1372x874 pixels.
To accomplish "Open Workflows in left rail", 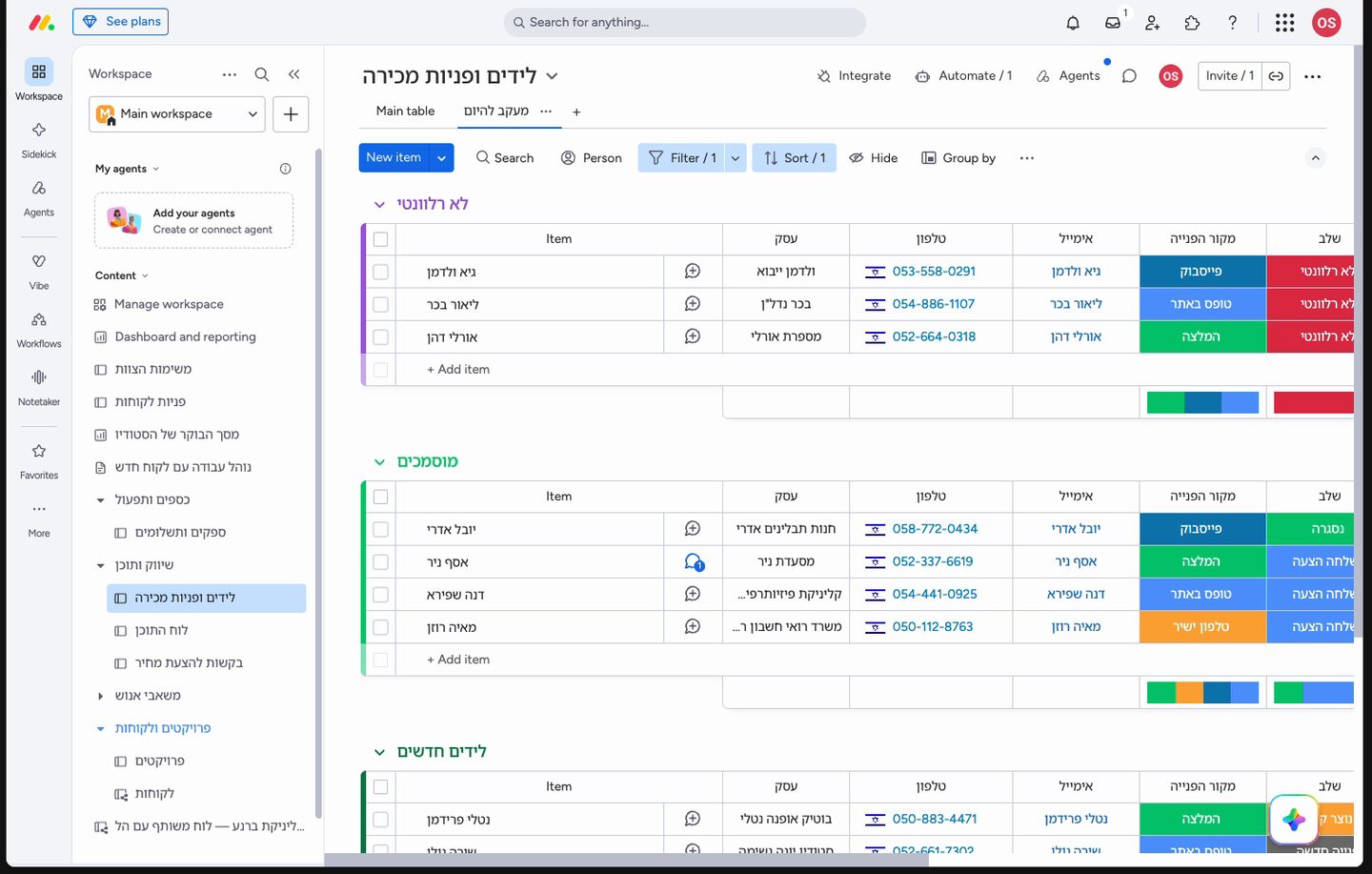I will (39, 329).
